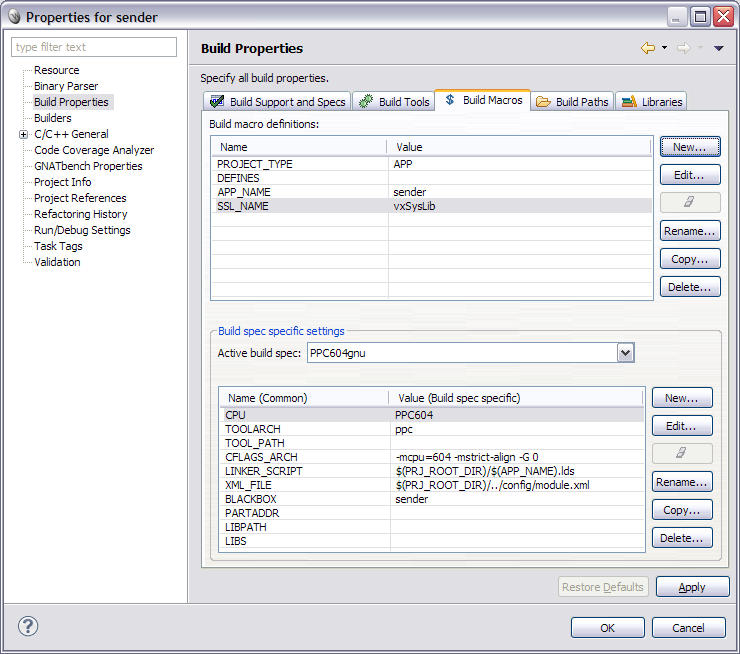This screenshot has height=654, width=740.
Task: Click the eraser icon button beside macro definitions
Action: [690, 202]
